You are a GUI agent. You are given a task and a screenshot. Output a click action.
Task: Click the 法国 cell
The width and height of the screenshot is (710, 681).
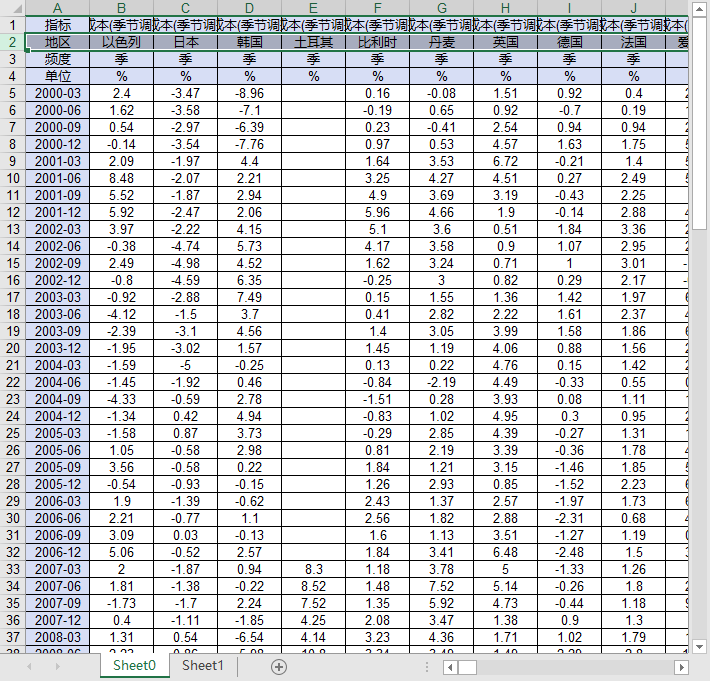633,42
